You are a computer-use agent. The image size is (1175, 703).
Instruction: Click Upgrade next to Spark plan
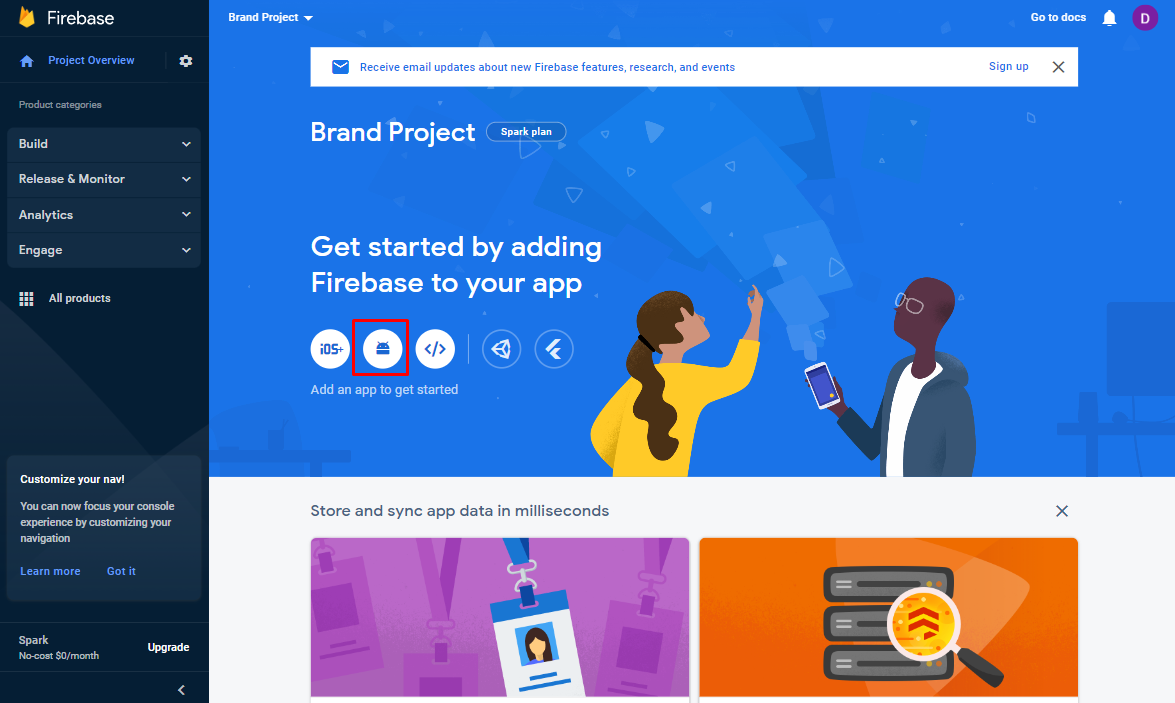(169, 648)
